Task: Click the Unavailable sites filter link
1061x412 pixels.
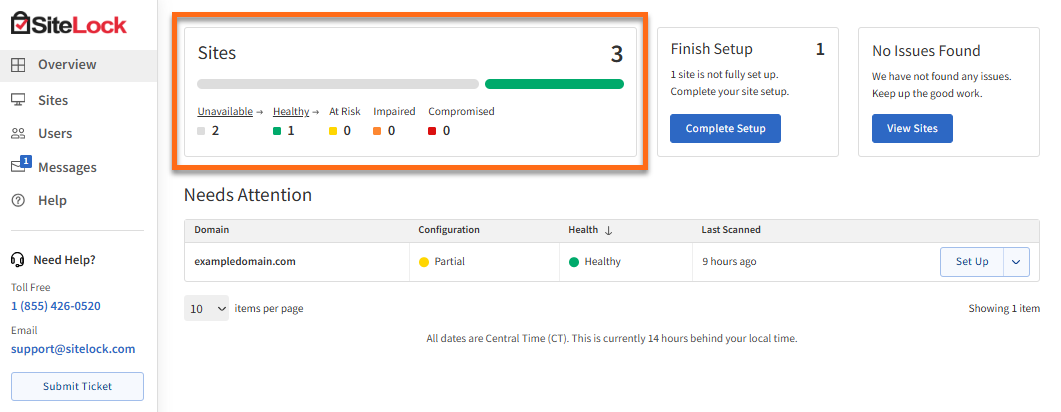Action: (225, 111)
